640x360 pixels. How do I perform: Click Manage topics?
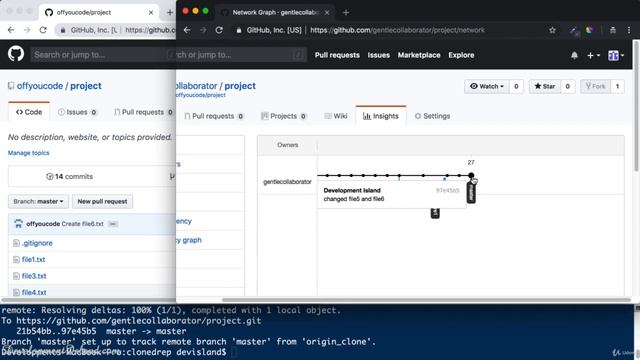point(29,153)
